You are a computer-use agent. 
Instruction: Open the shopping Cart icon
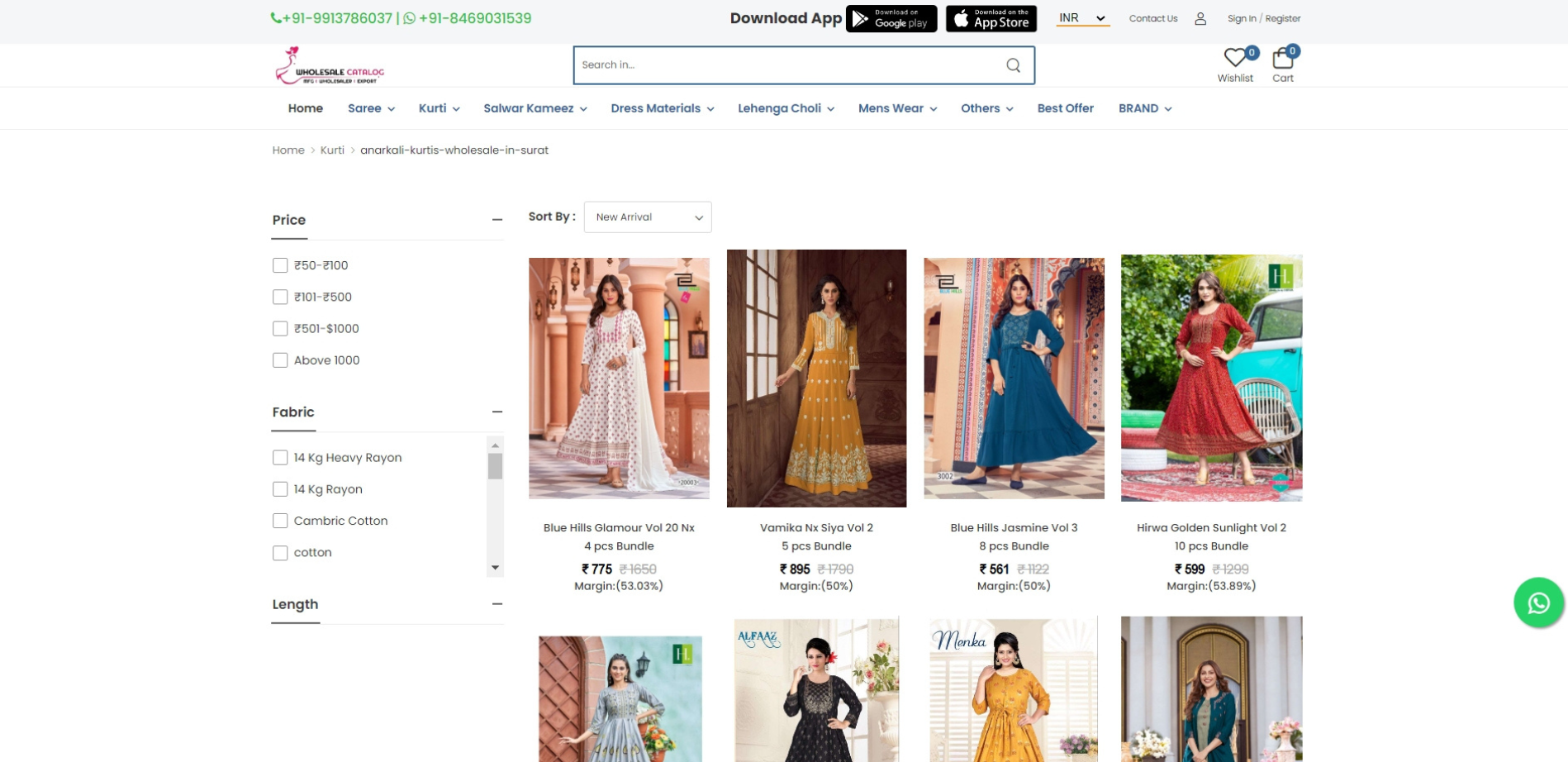click(x=1282, y=59)
